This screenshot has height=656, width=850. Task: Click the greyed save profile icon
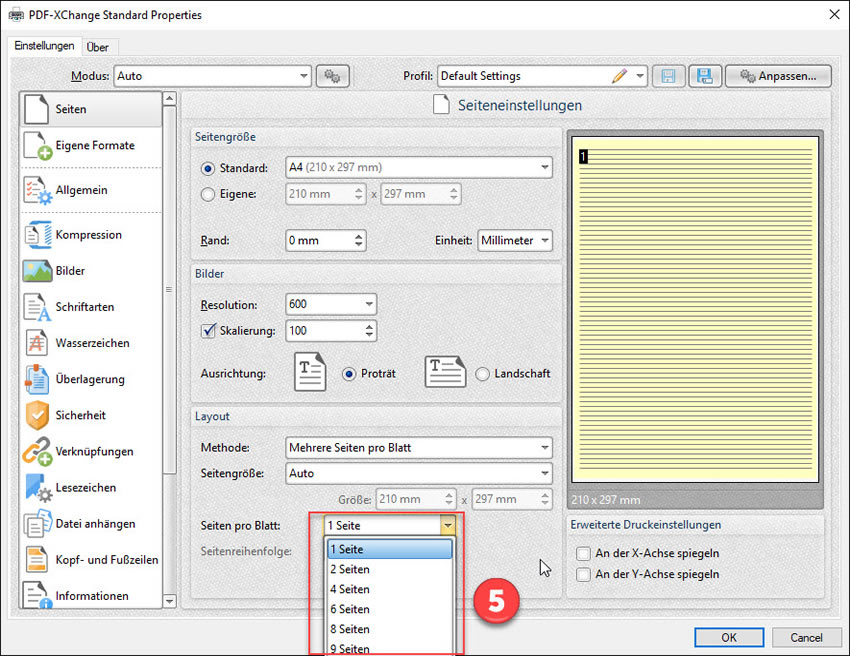click(668, 76)
